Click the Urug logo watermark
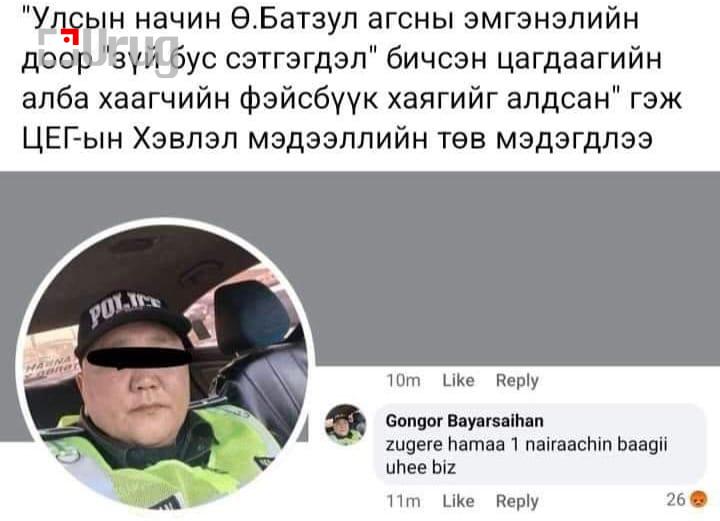The width and height of the screenshot is (720, 521). click(108, 52)
